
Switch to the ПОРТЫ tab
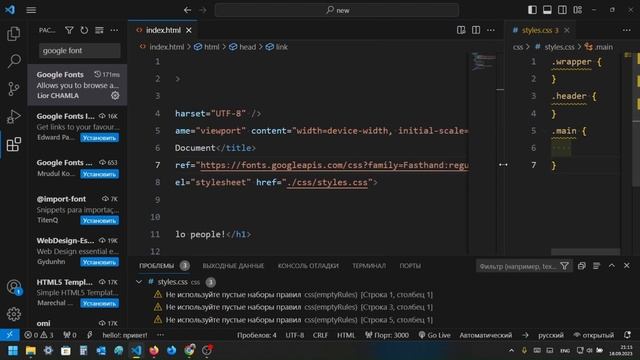tap(410, 266)
